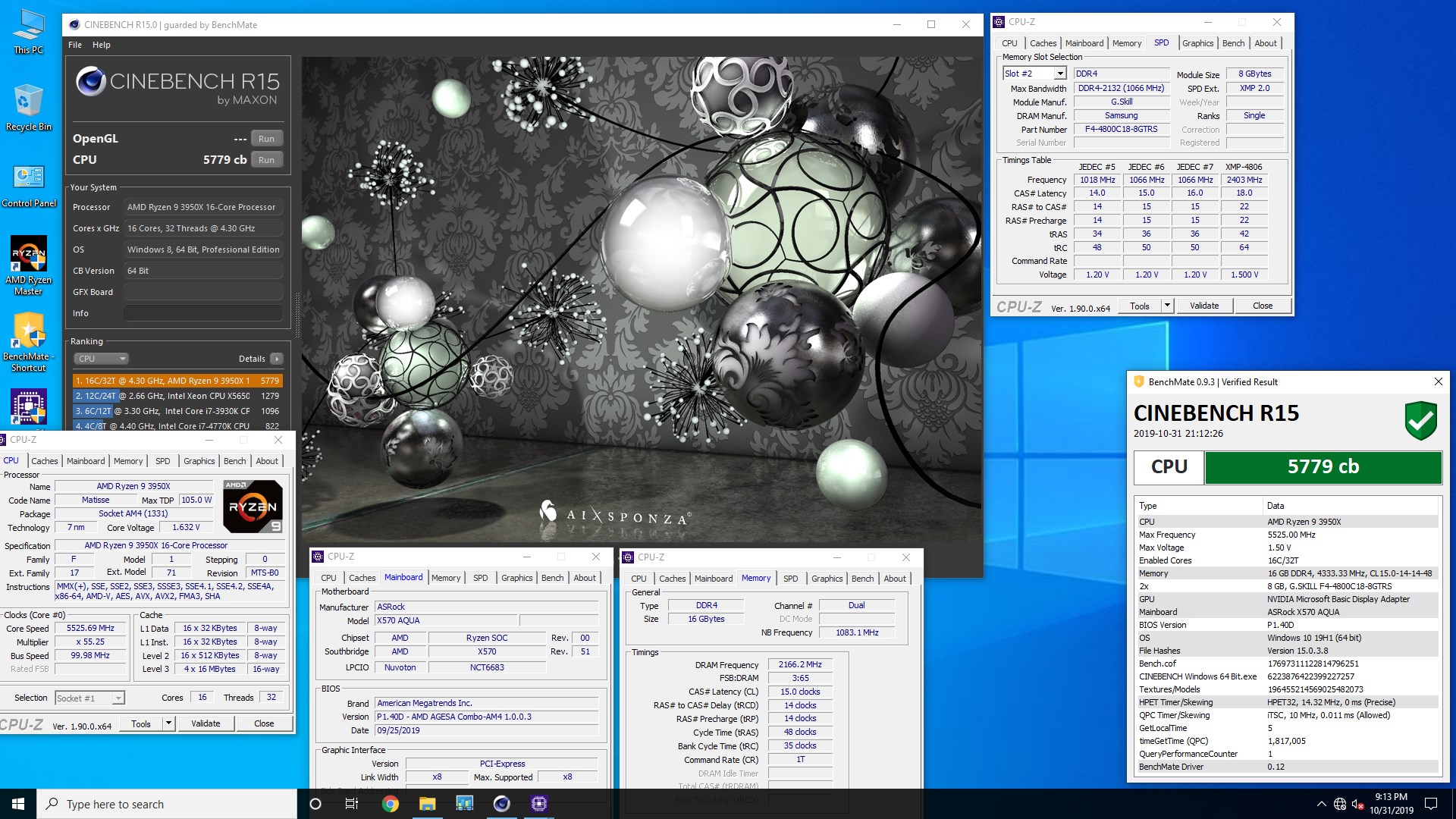Click the Cinebench icon in the taskbar

(501, 804)
